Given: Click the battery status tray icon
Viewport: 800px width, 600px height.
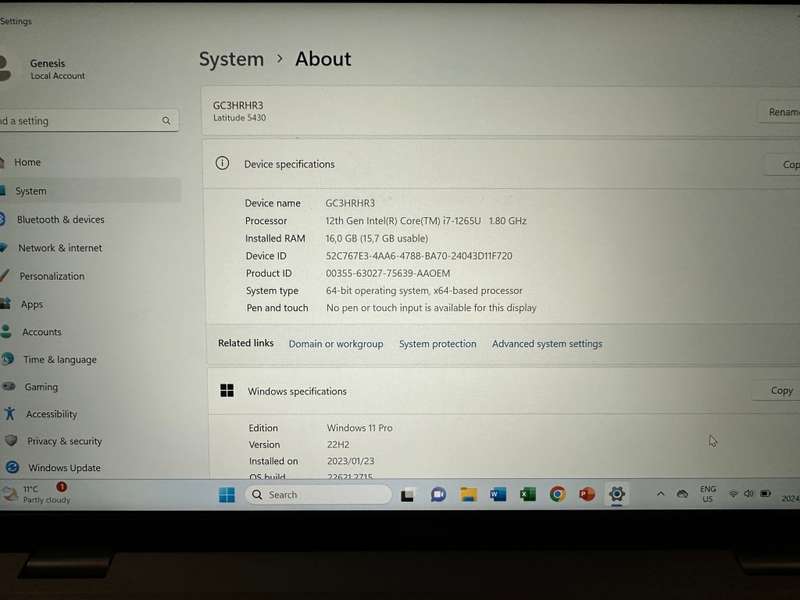Looking at the screenshot, I should [765, 494].
